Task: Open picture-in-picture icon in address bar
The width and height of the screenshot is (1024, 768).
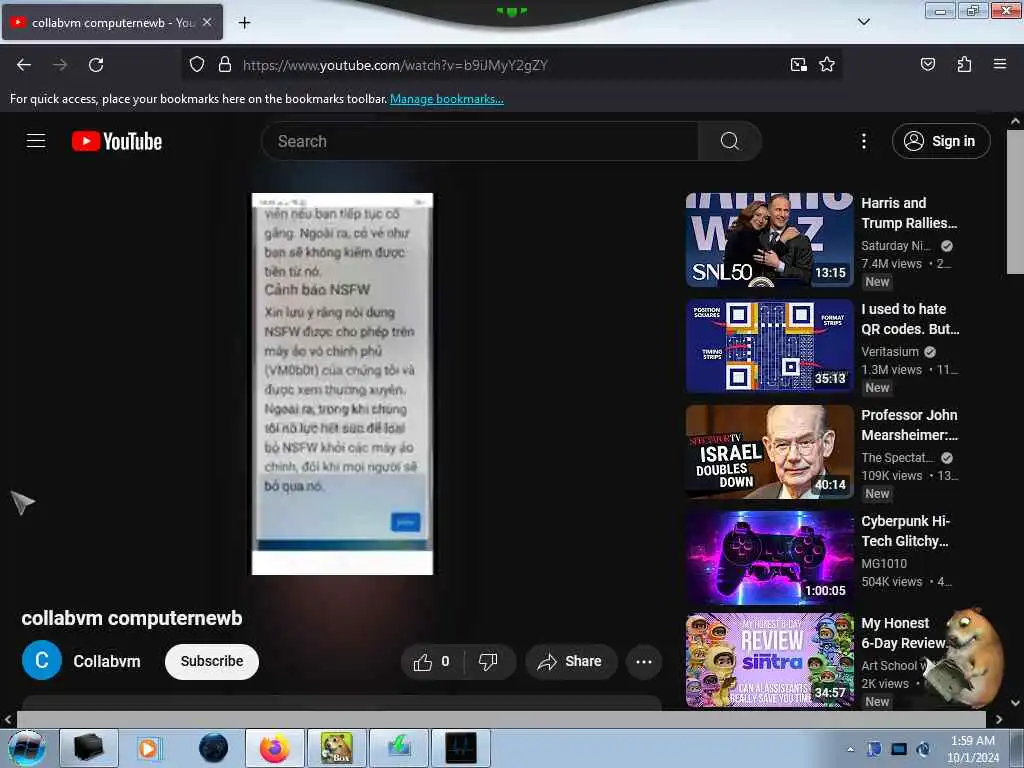Action: tap(798, 65)
